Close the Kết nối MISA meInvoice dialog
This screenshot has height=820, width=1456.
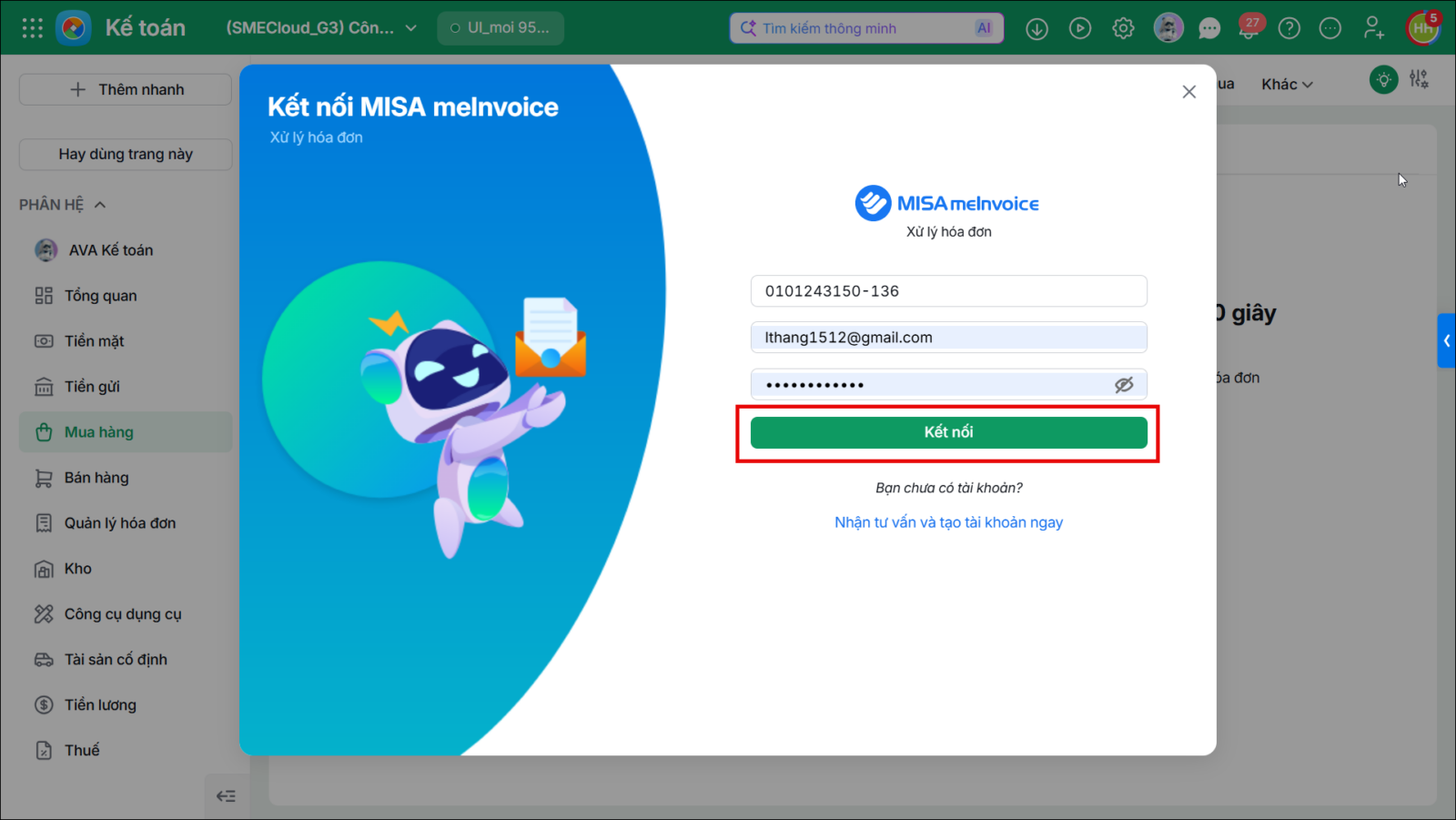1188,92
